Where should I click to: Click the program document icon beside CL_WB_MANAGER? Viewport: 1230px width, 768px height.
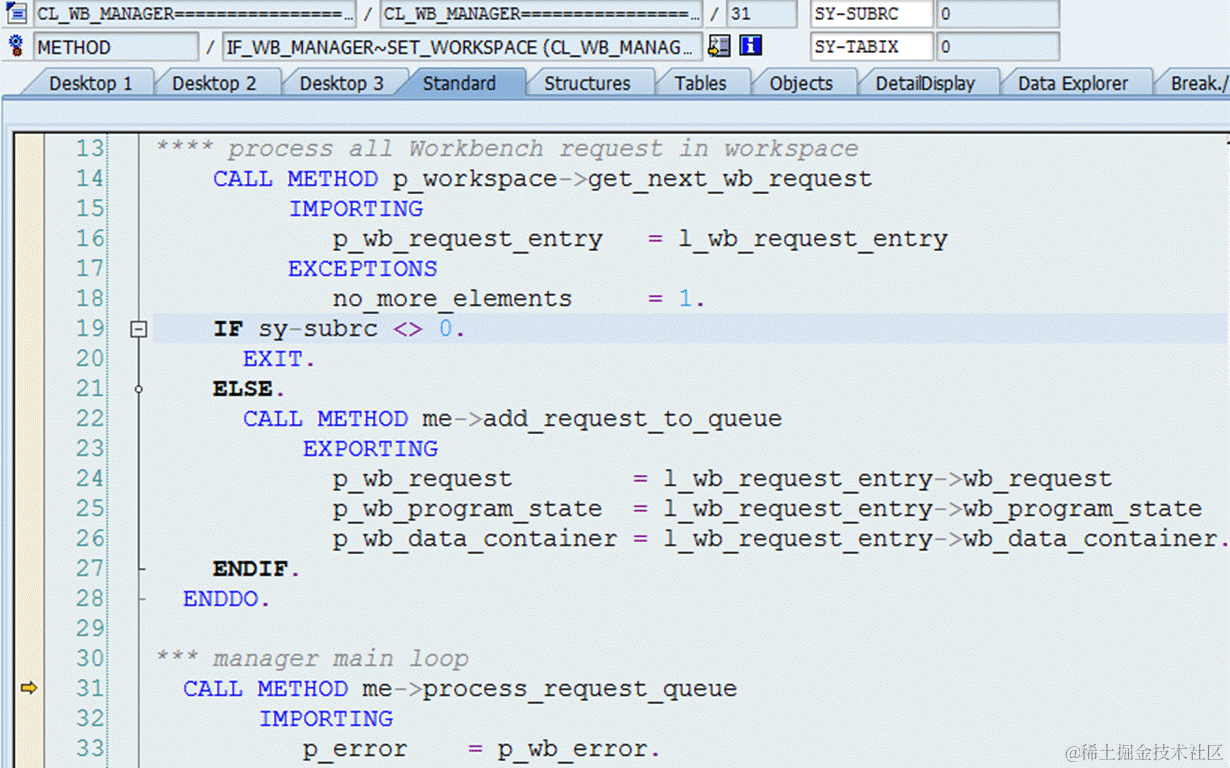coord(16,14)
